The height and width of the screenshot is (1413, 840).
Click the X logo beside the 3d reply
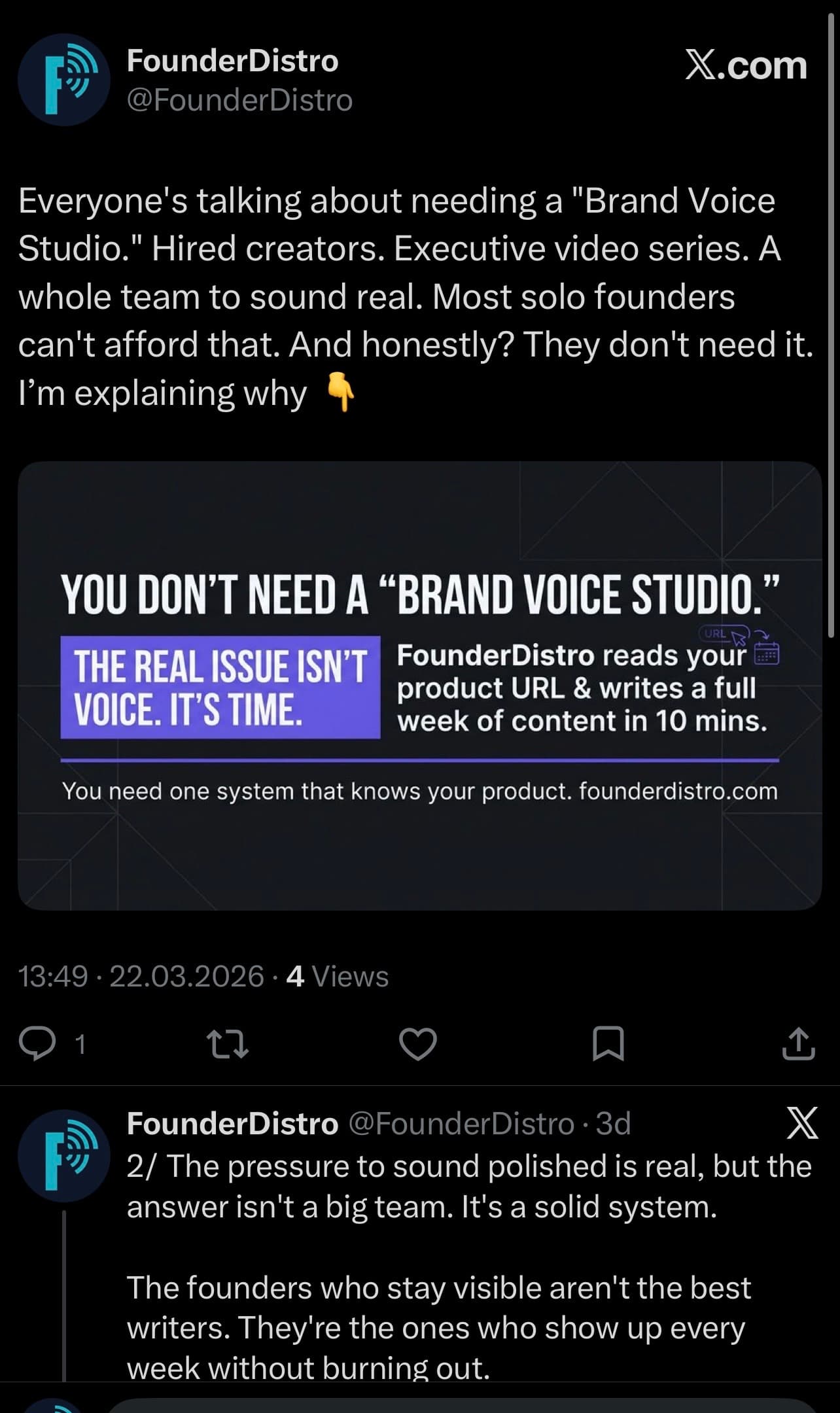801,1124
